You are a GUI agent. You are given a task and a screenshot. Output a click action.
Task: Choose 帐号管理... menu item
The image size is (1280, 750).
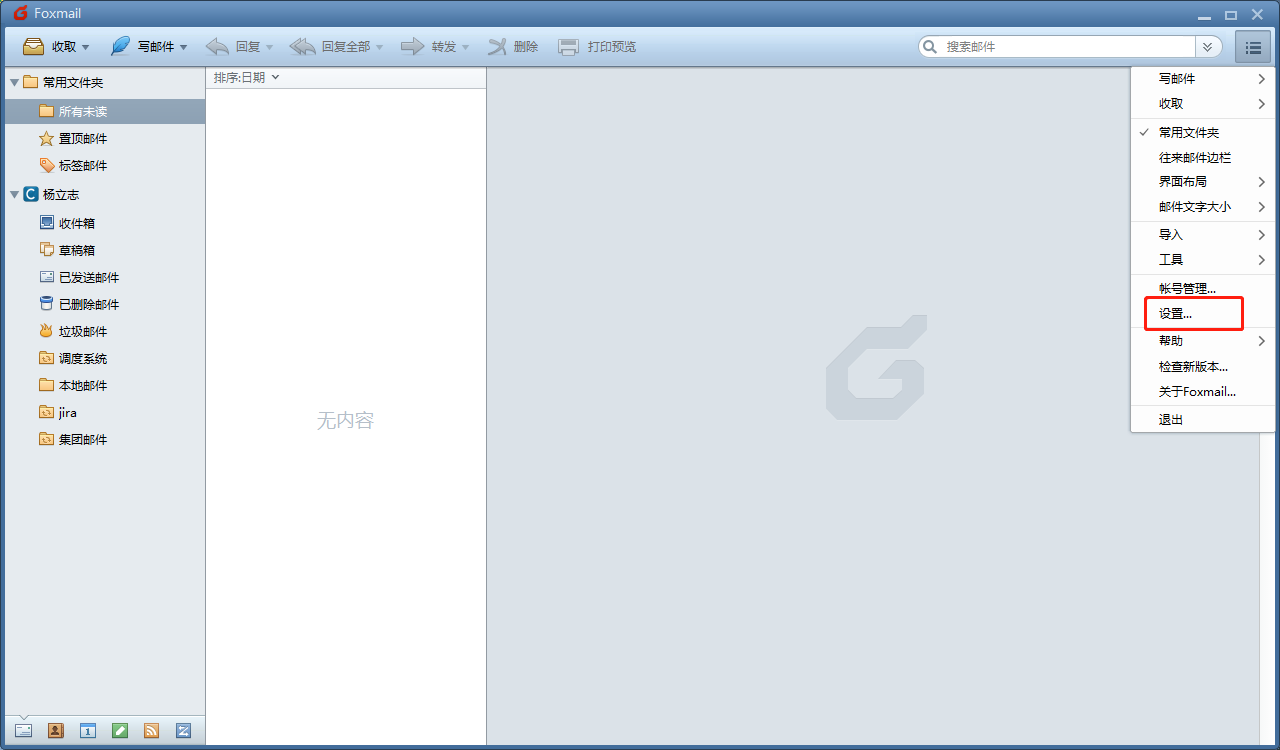click(1203, 288)
